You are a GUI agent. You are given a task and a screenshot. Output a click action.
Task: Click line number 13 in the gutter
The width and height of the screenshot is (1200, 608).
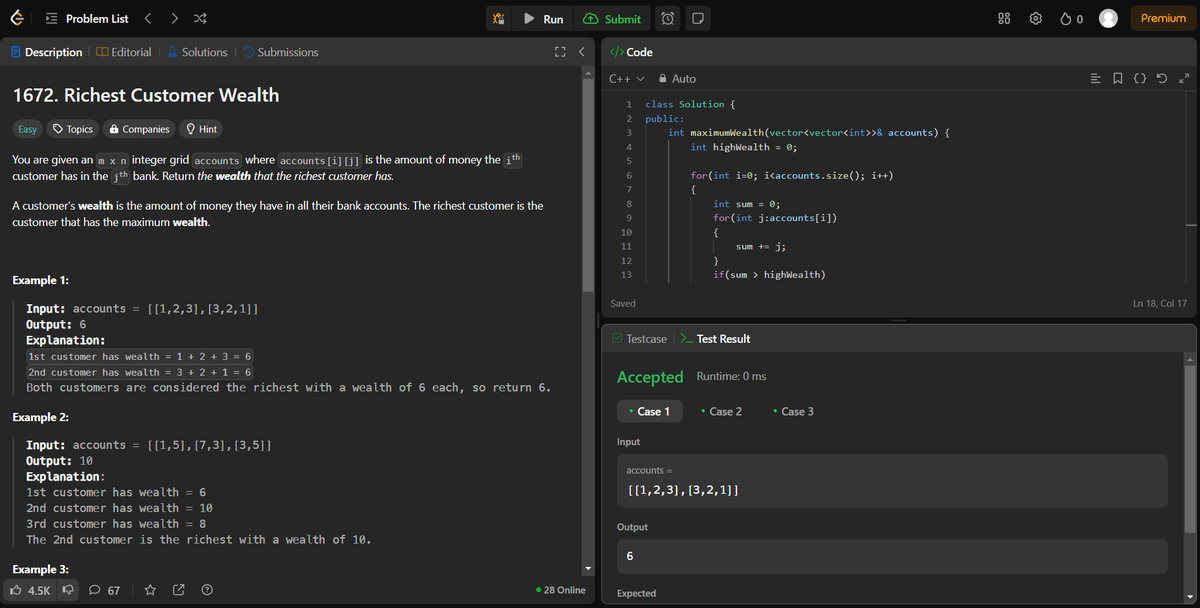pyautogui.click(x=626, y=274)
